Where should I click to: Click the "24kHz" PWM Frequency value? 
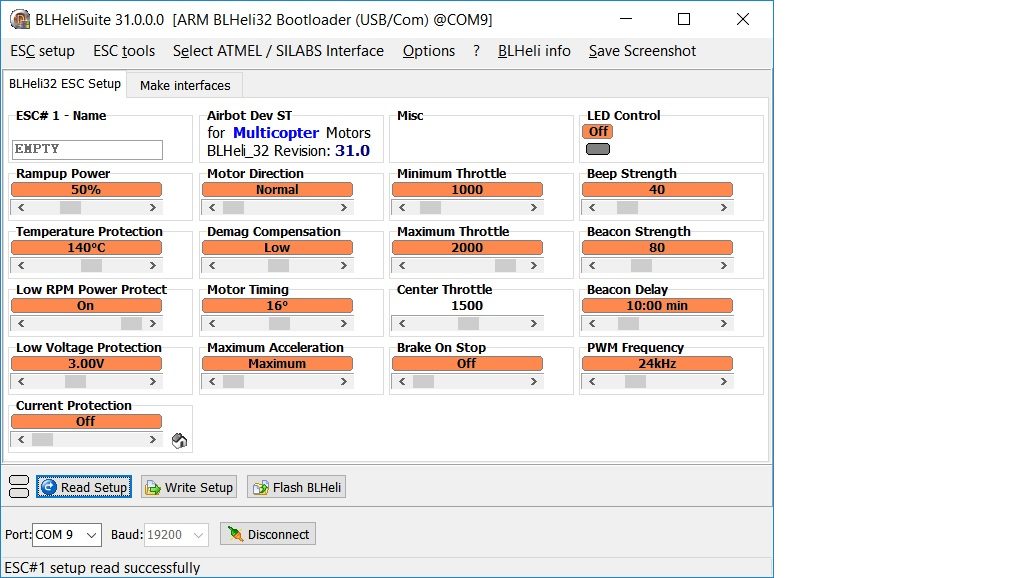pyautogui.click(x=657, y=364)
